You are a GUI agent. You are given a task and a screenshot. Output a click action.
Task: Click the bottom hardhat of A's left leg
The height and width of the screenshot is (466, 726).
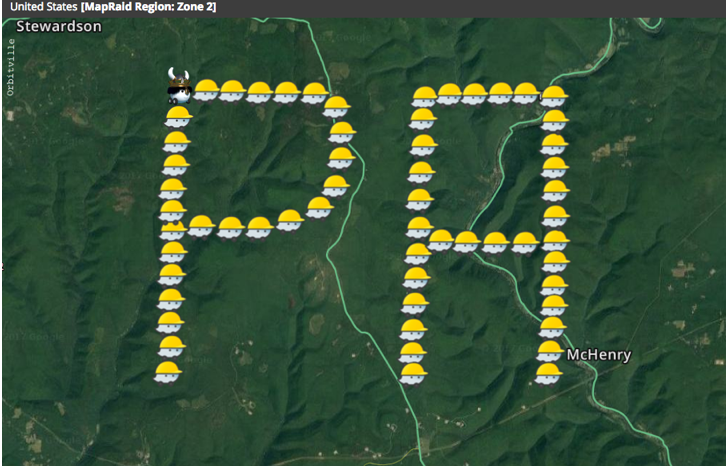point(412,374)
